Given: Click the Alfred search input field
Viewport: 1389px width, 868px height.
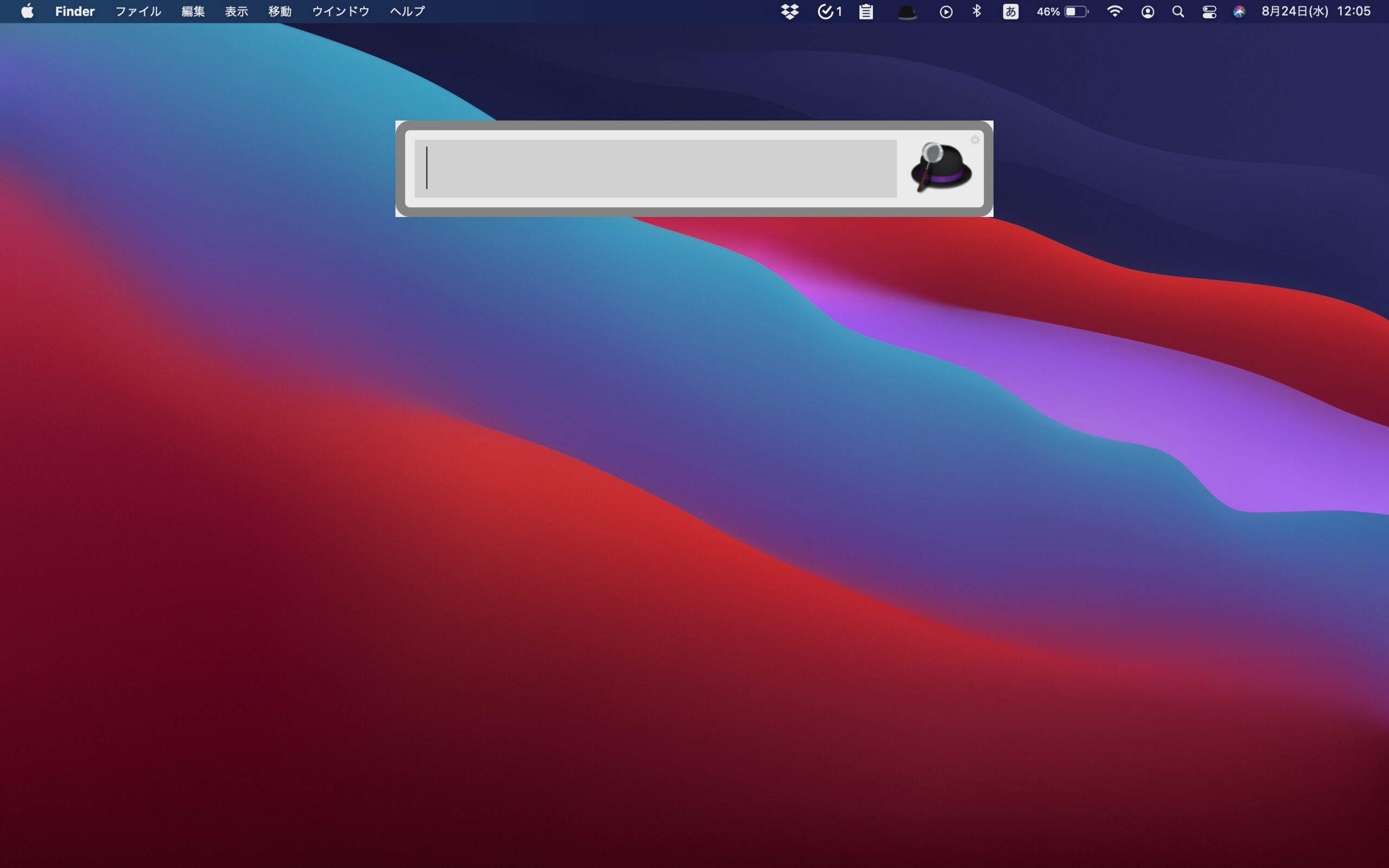Looking at the screenshot, I should [655, 168].
